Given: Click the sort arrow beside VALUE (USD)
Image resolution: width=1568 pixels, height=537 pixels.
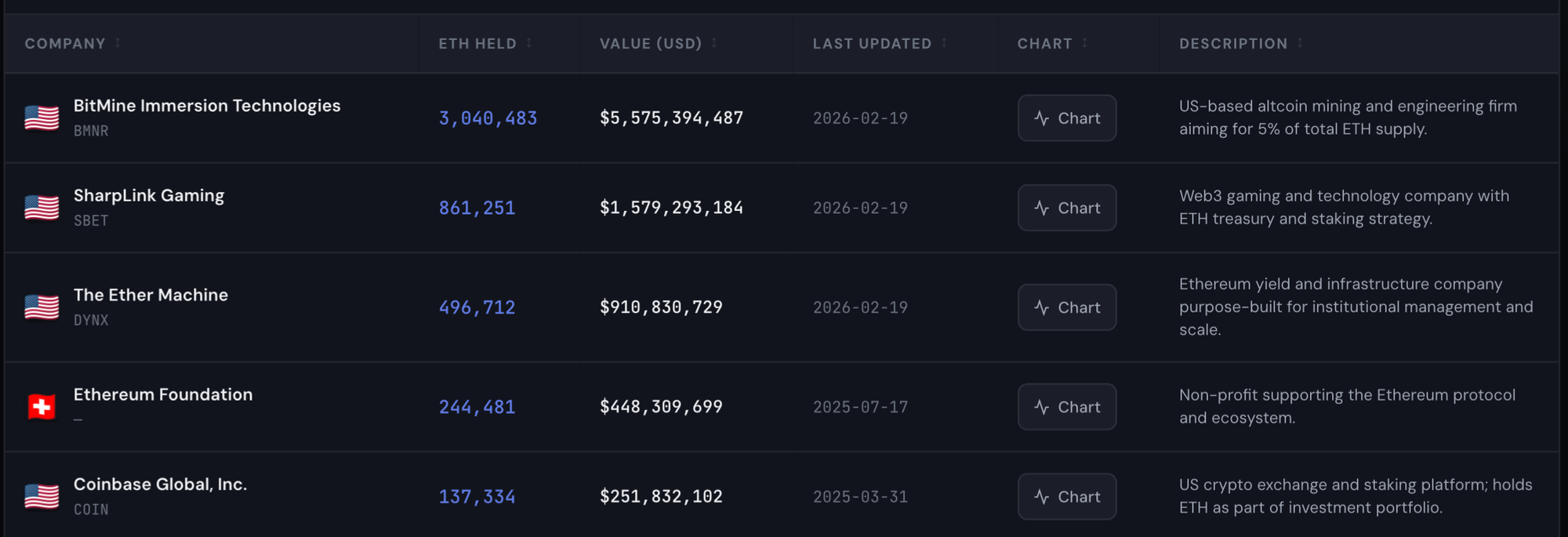Looking at the screenshot, I should pyautogui.click(x=714, y=43).
